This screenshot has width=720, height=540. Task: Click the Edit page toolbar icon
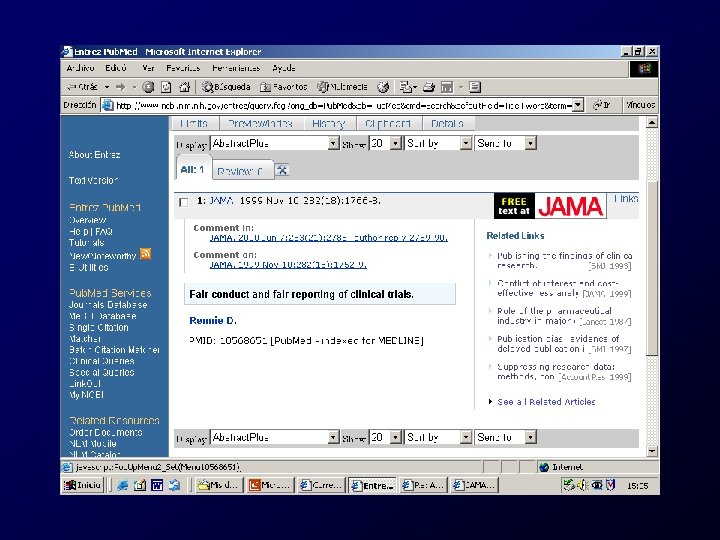[447, 87]
